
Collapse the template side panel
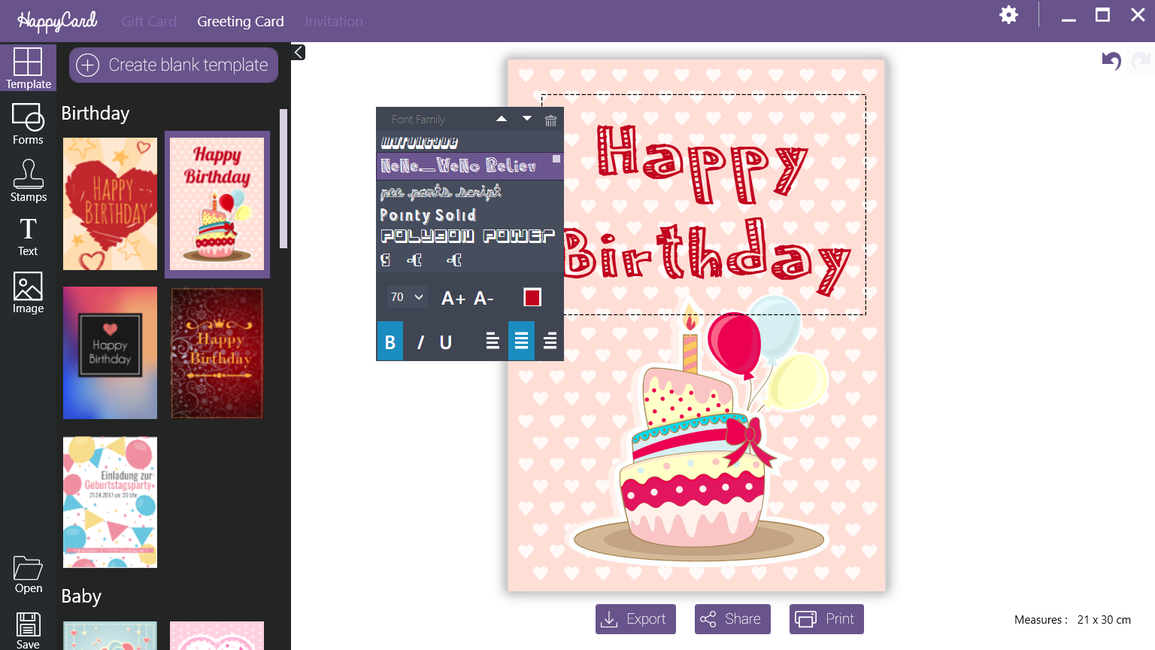point(298,52)
